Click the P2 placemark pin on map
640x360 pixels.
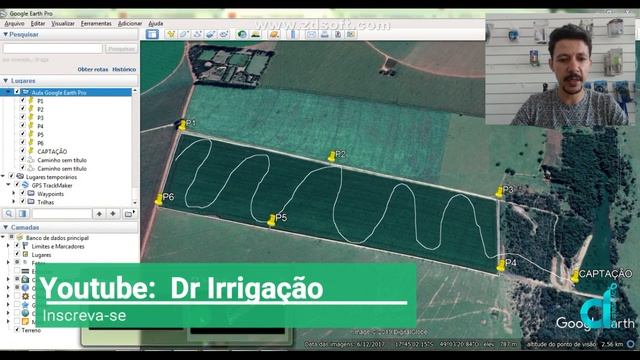[x=331, y=156]
